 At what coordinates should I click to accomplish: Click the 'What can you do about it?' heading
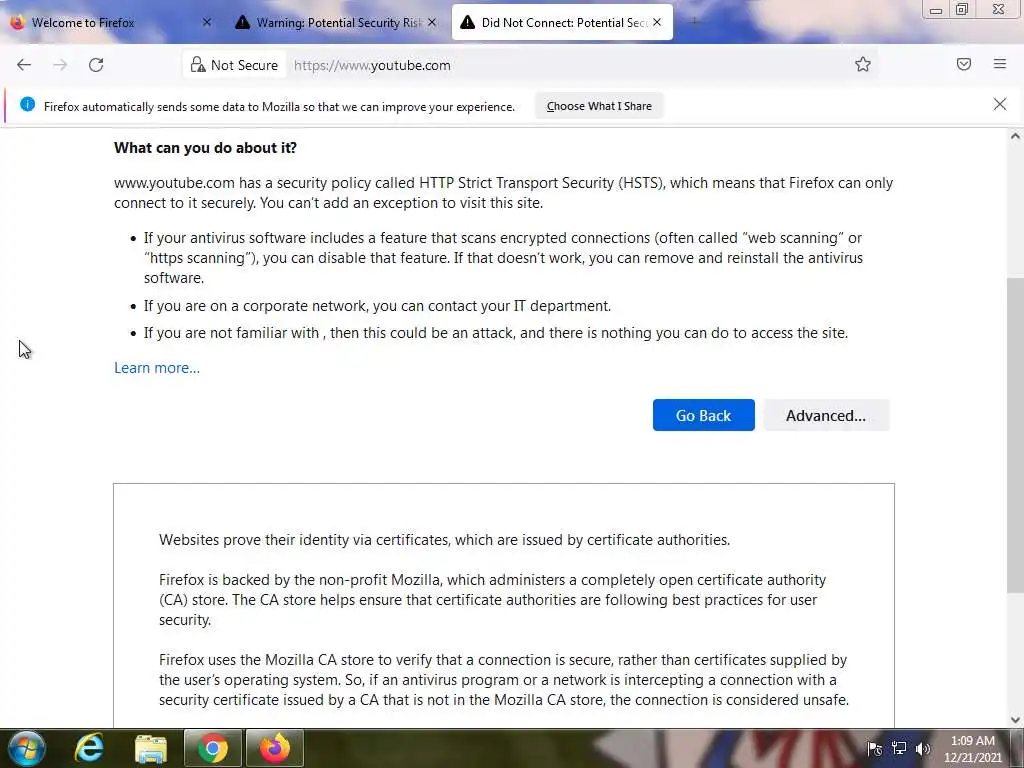point(205,148)
